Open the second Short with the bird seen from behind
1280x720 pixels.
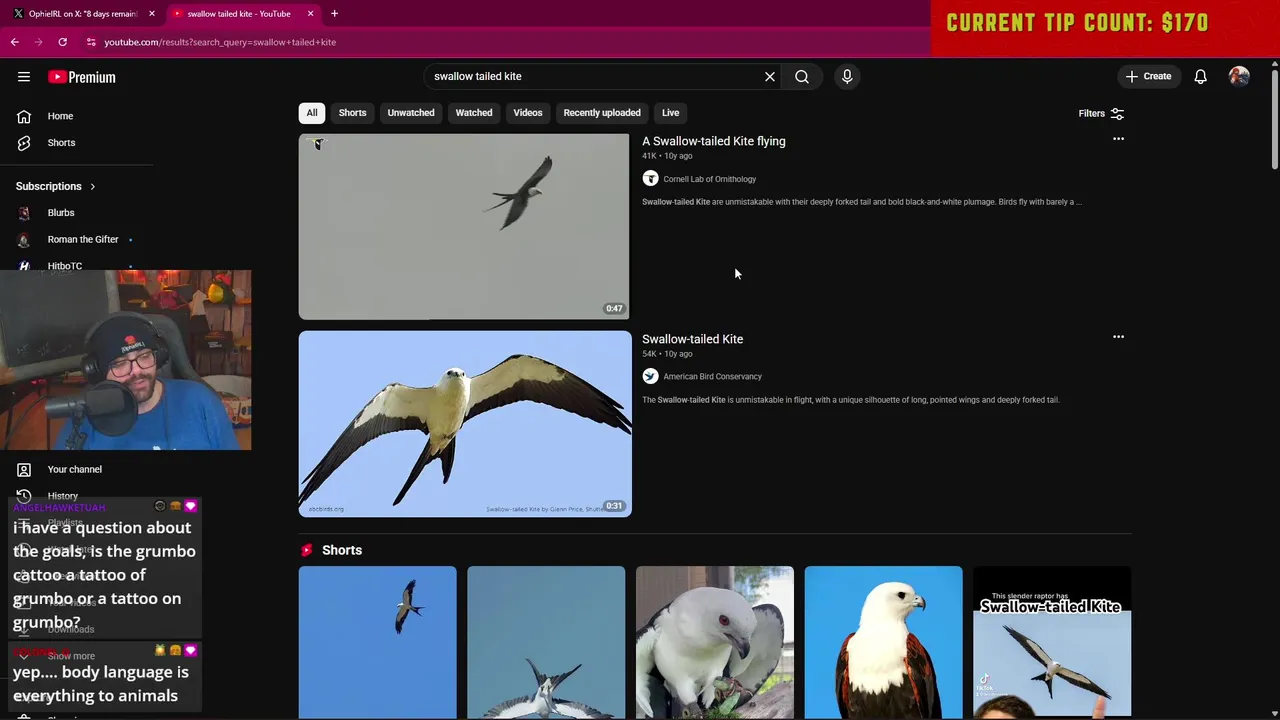coord(546,642)
